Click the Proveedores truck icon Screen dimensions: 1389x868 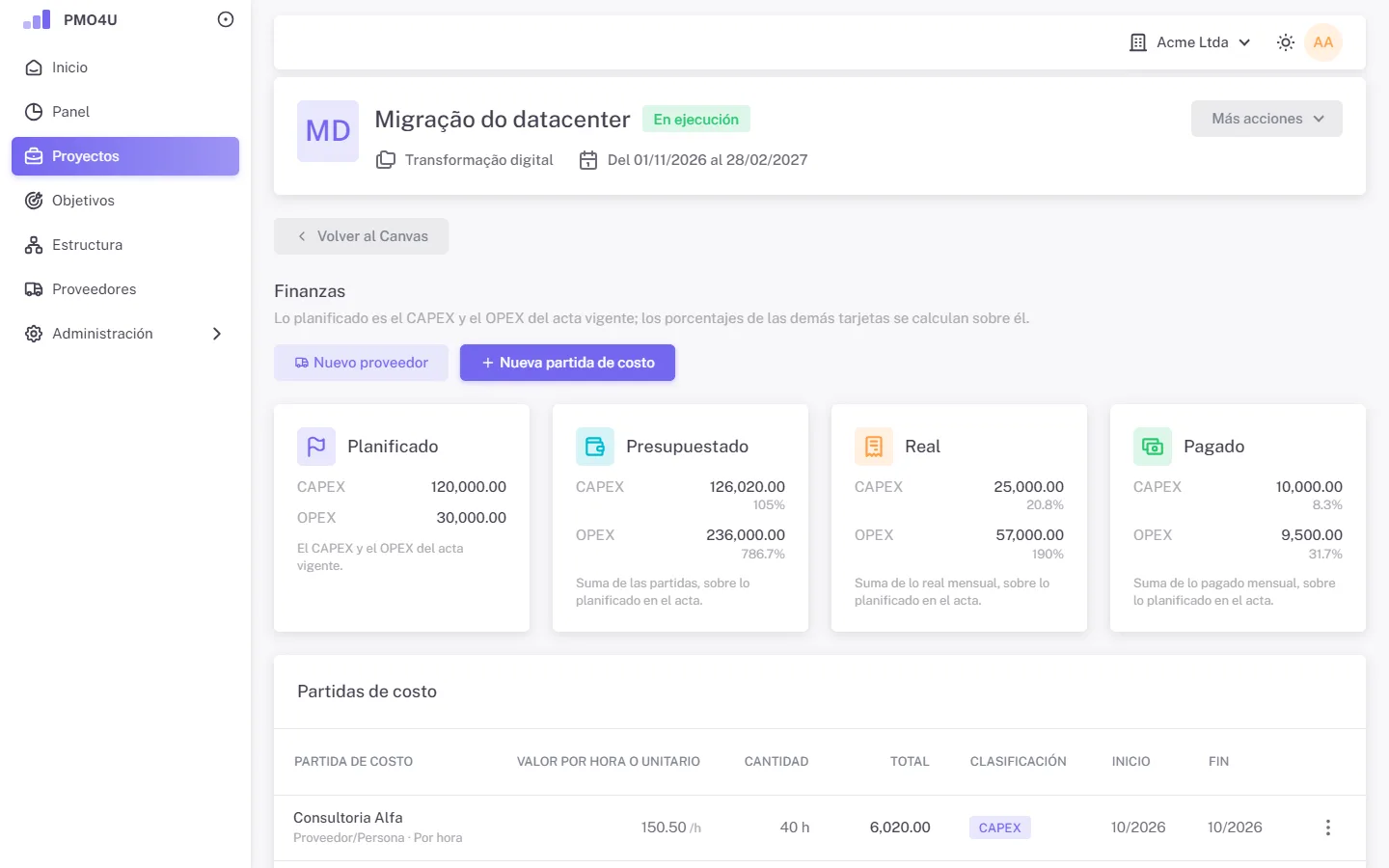click(34, 289)
